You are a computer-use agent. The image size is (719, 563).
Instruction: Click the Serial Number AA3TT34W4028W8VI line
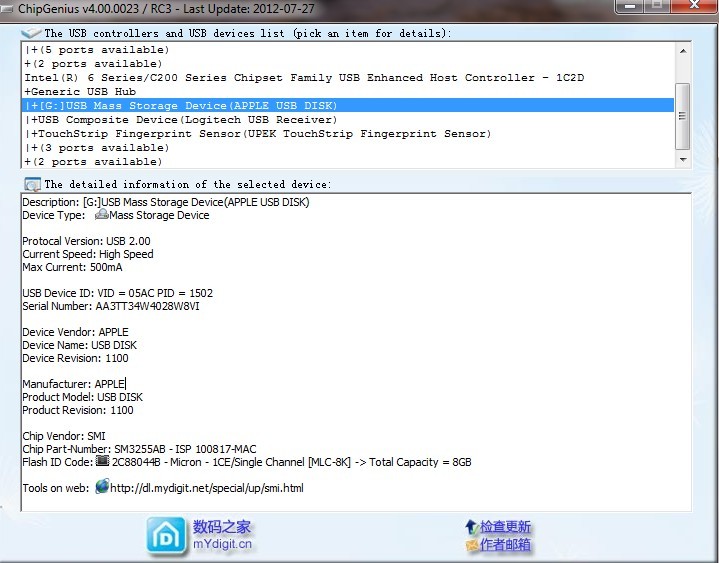tap(111, 306)
